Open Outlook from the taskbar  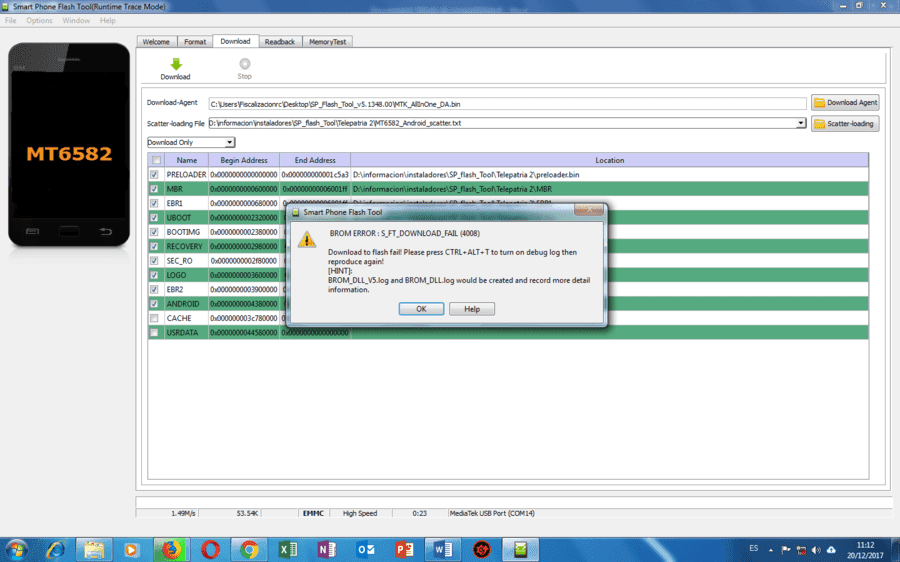click(365, 550)
